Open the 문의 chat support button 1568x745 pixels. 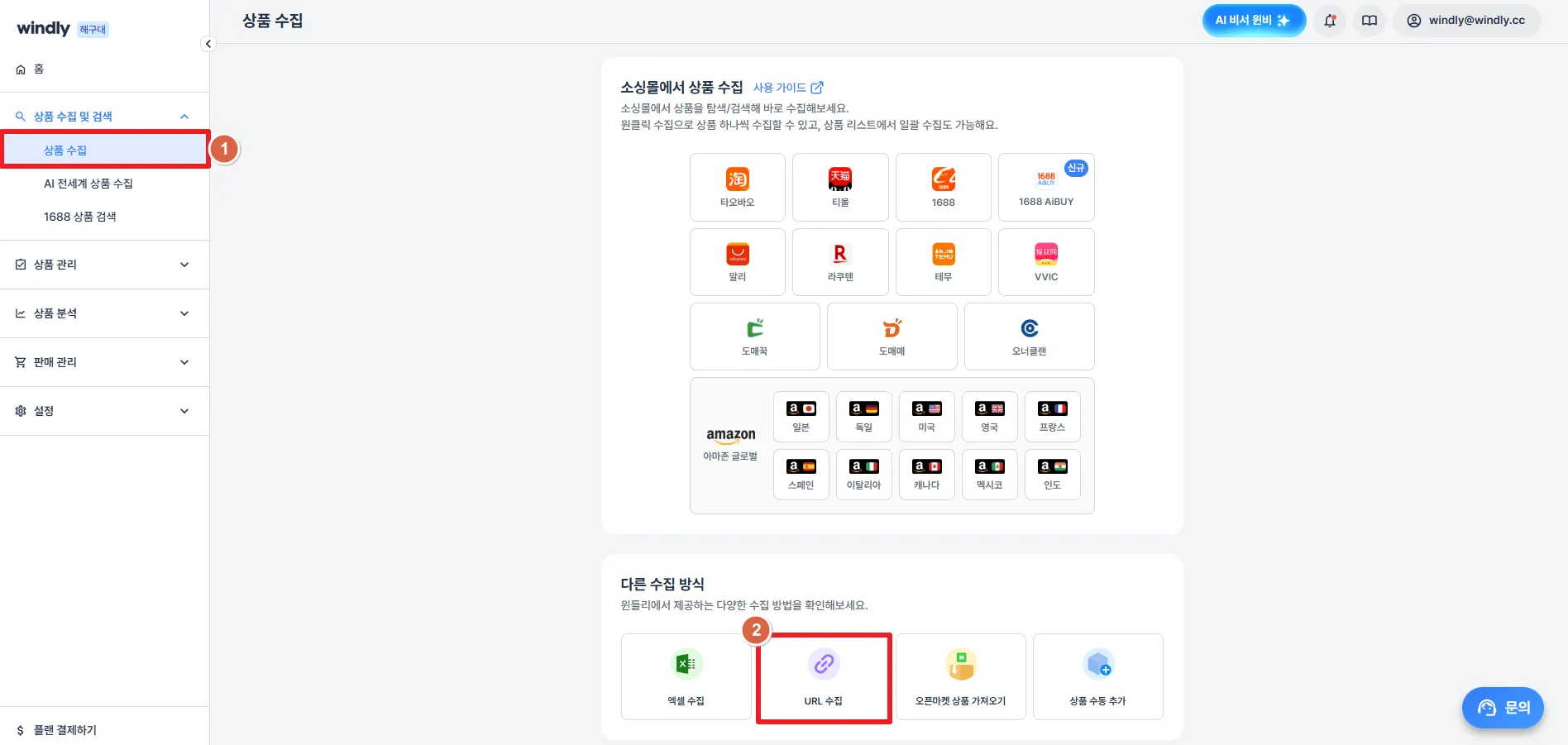[1503, 708]
